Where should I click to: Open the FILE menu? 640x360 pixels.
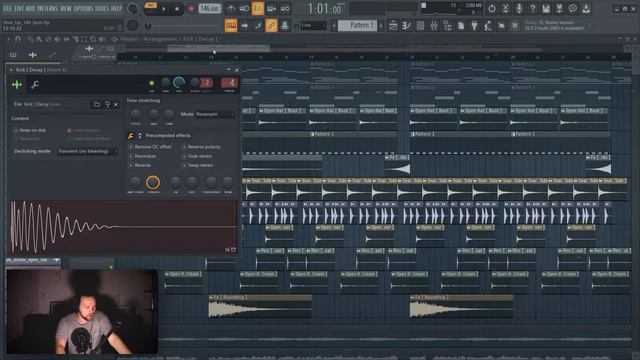(7, 8)
